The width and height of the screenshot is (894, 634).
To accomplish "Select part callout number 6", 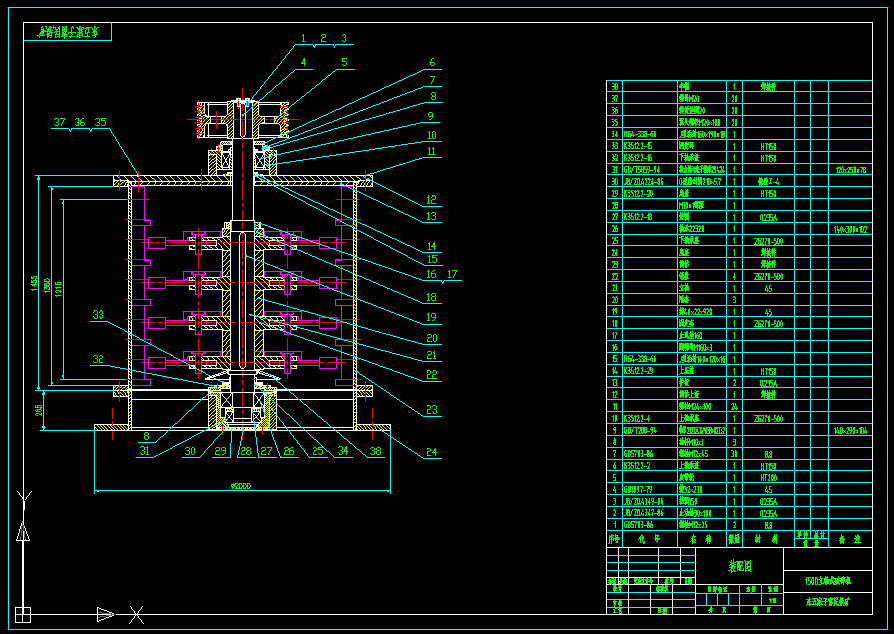I will click(433, 62).
